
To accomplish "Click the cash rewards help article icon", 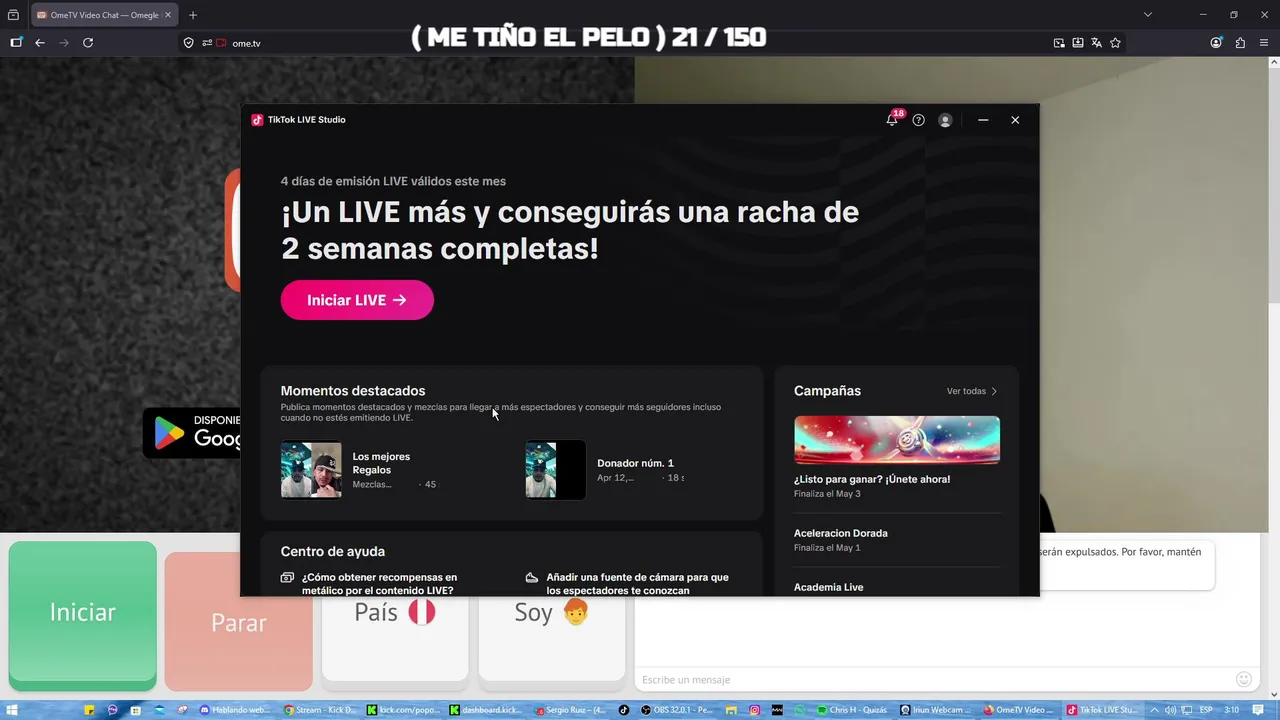I will tap(287, 578).
